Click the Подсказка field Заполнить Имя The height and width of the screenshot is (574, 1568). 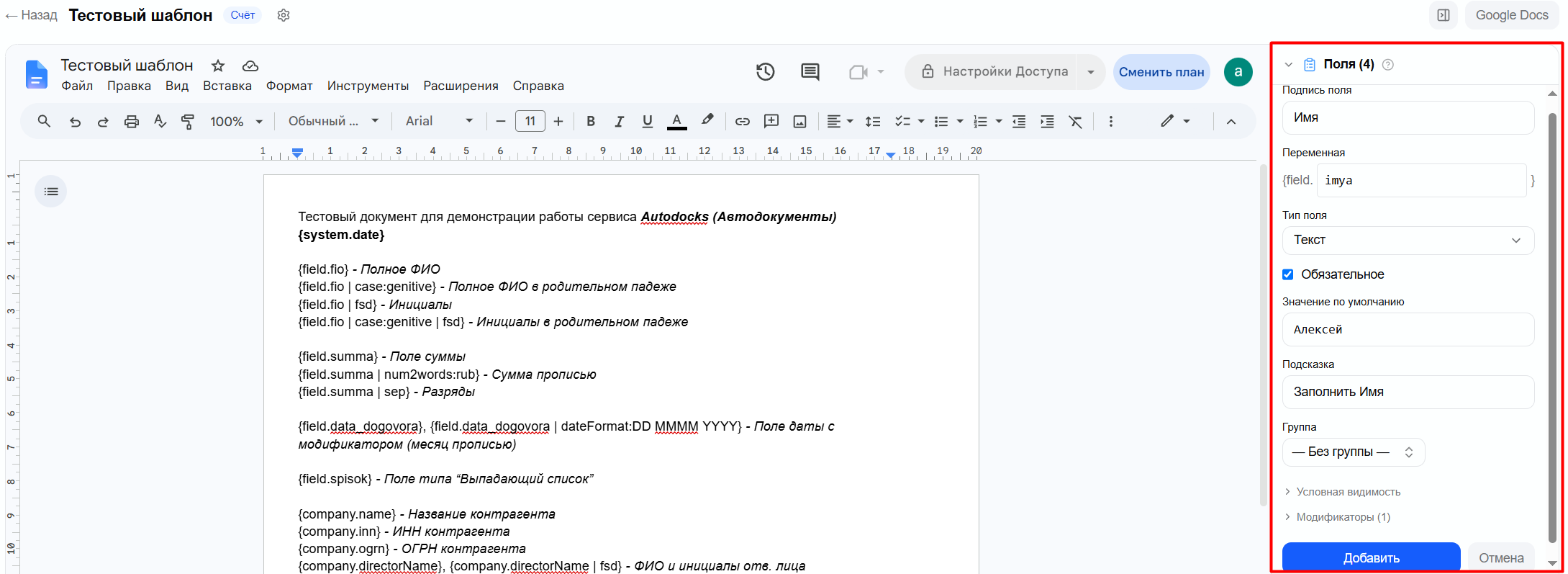click(1408, 392)
